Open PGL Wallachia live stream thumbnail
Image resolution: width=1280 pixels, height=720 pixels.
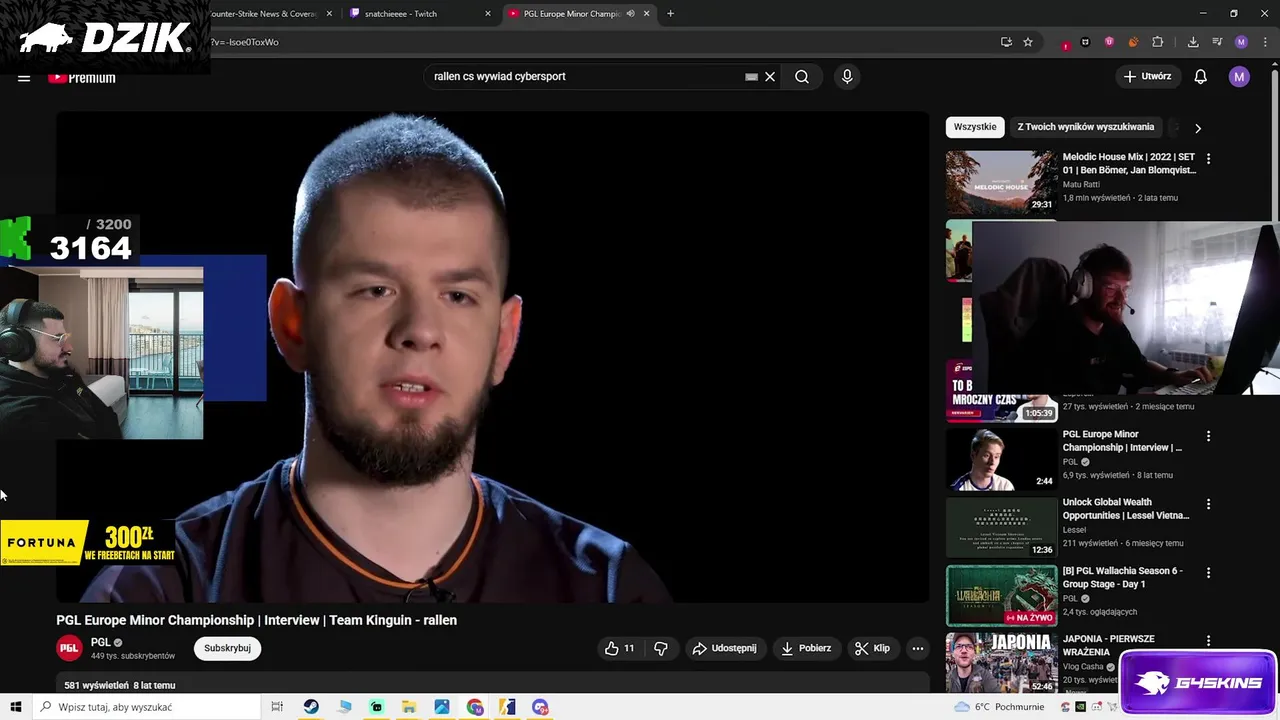pyautogui.click(x=1001, y=595)
